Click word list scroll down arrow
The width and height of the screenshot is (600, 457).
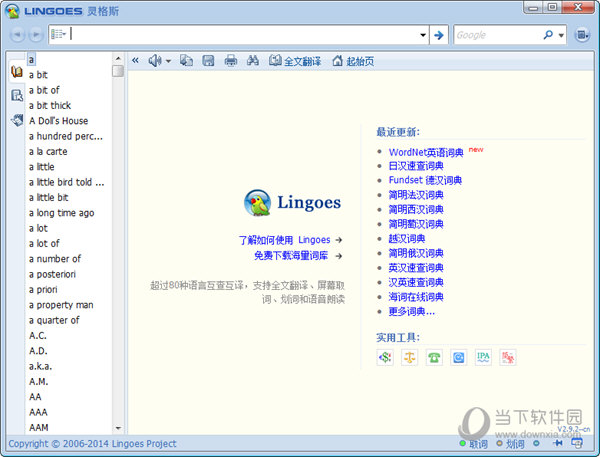click(118, 428)
